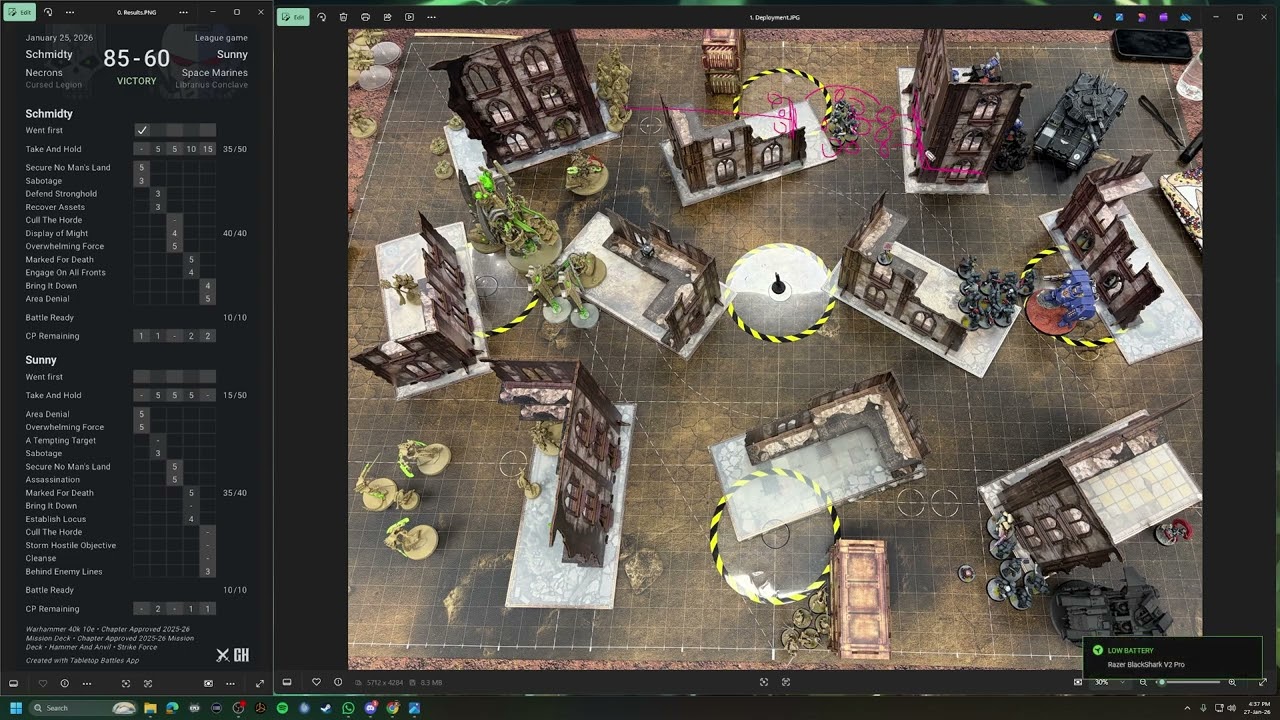Click the Went first checkmark for Schmidty
Screen dimensions: 1280x720
click(142, 130)
